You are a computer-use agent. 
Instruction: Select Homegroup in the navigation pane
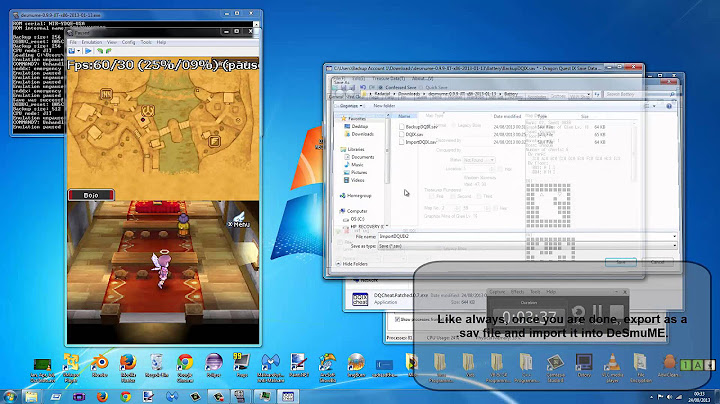click(x=355, y=196)
